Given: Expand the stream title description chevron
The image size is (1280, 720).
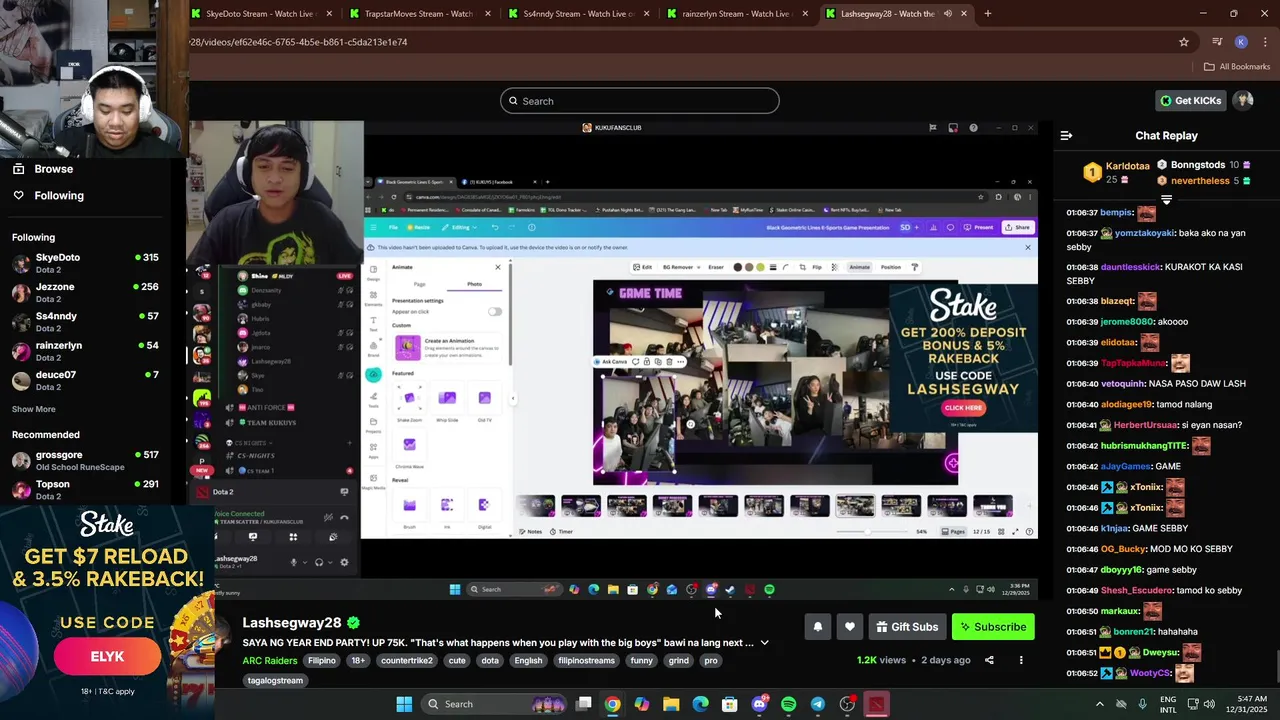Looking at the screenshot, I should pyautogui.click(x=764, y=643).
